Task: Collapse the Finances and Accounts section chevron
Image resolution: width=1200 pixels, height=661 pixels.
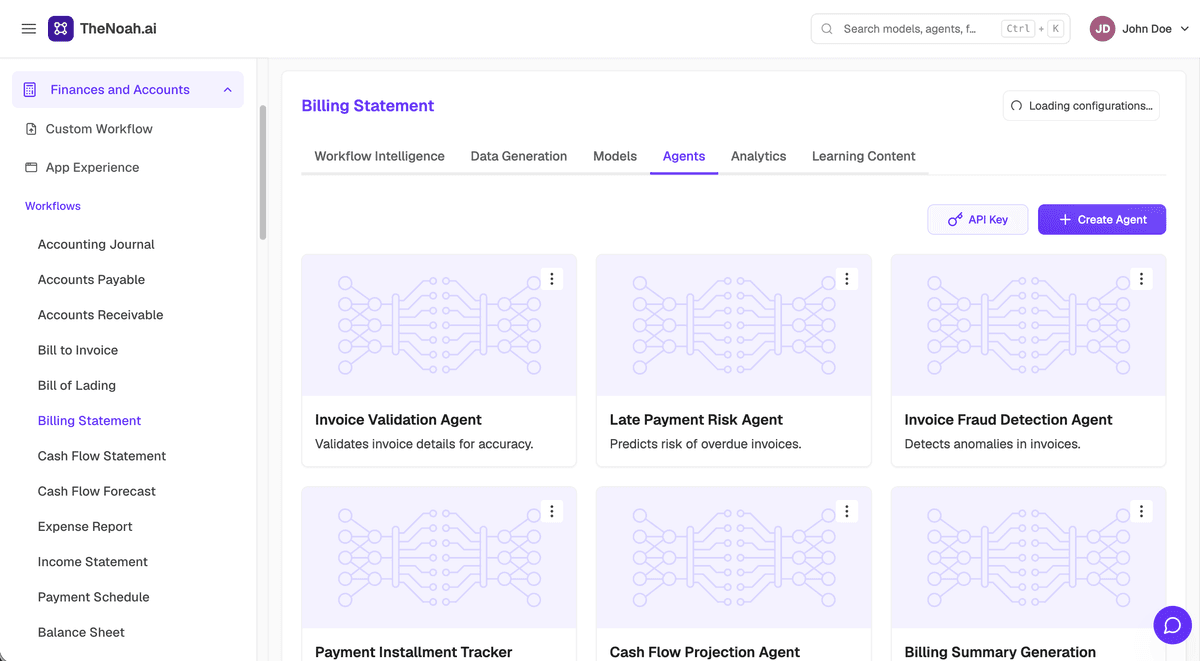Action: pyautogui.click(x=227, y=90)
